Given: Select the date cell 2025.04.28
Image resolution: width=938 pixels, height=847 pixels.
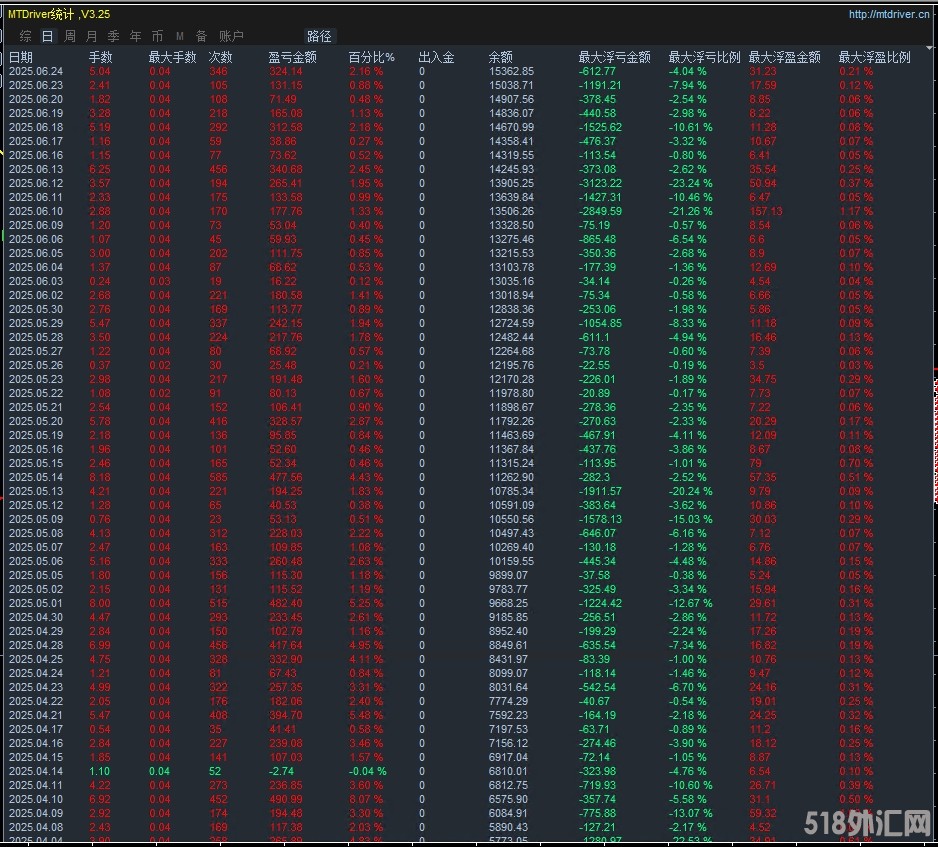Looking at the screenshot, I should click(x=36, y=645).
